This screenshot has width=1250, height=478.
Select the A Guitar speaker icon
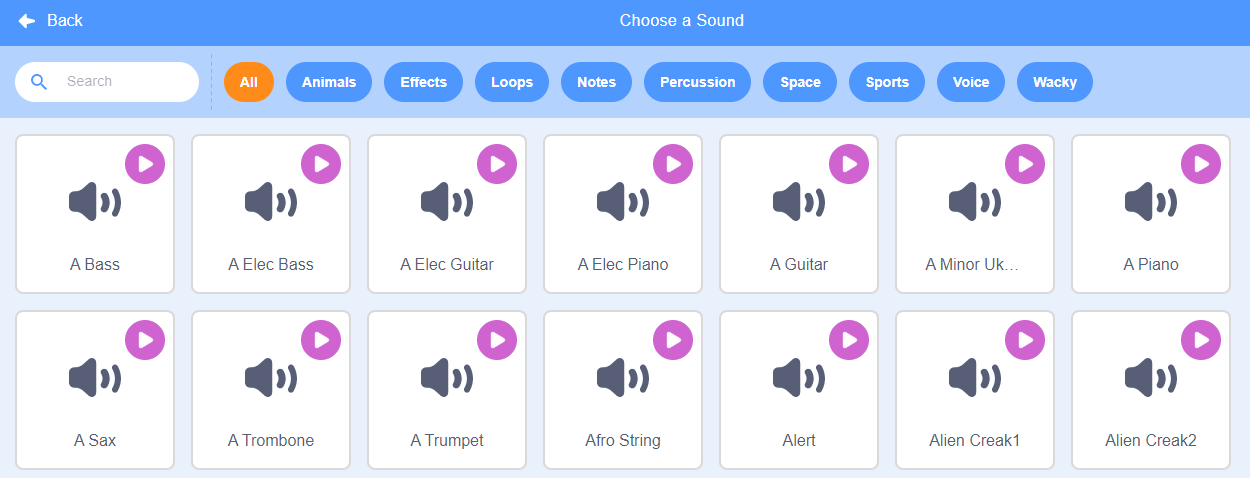click(x=798, y=203)
